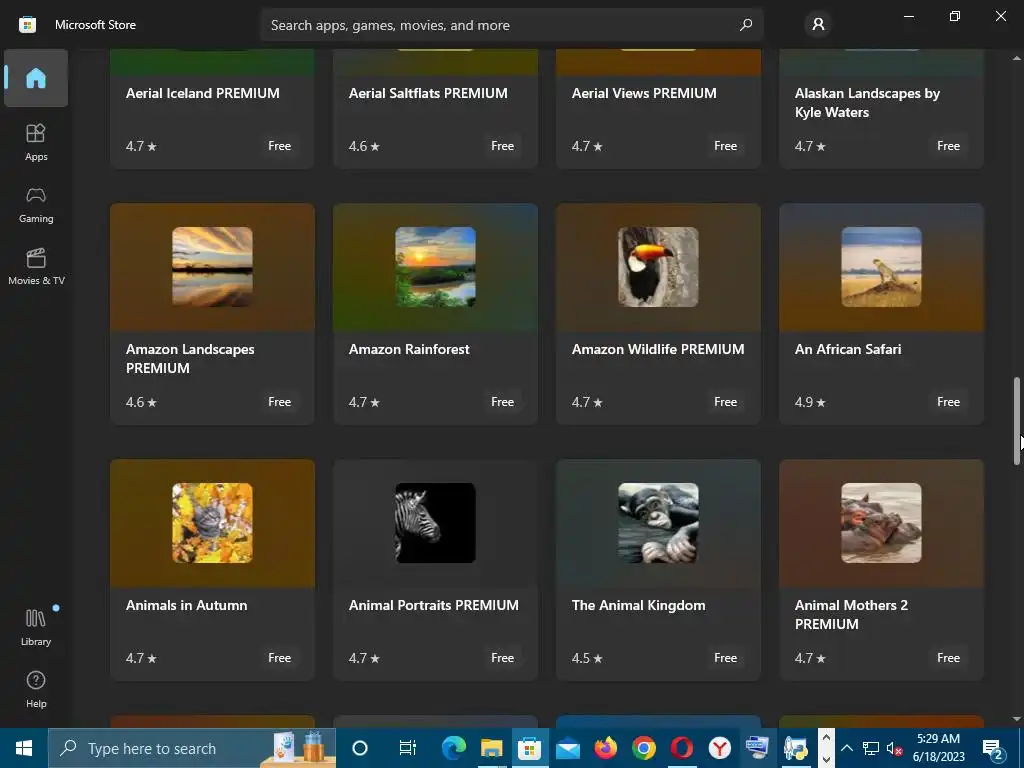Click Free on Animals in Autumn card
Image resolution: width=1024 pixels, height=768 pixels.
280,658
